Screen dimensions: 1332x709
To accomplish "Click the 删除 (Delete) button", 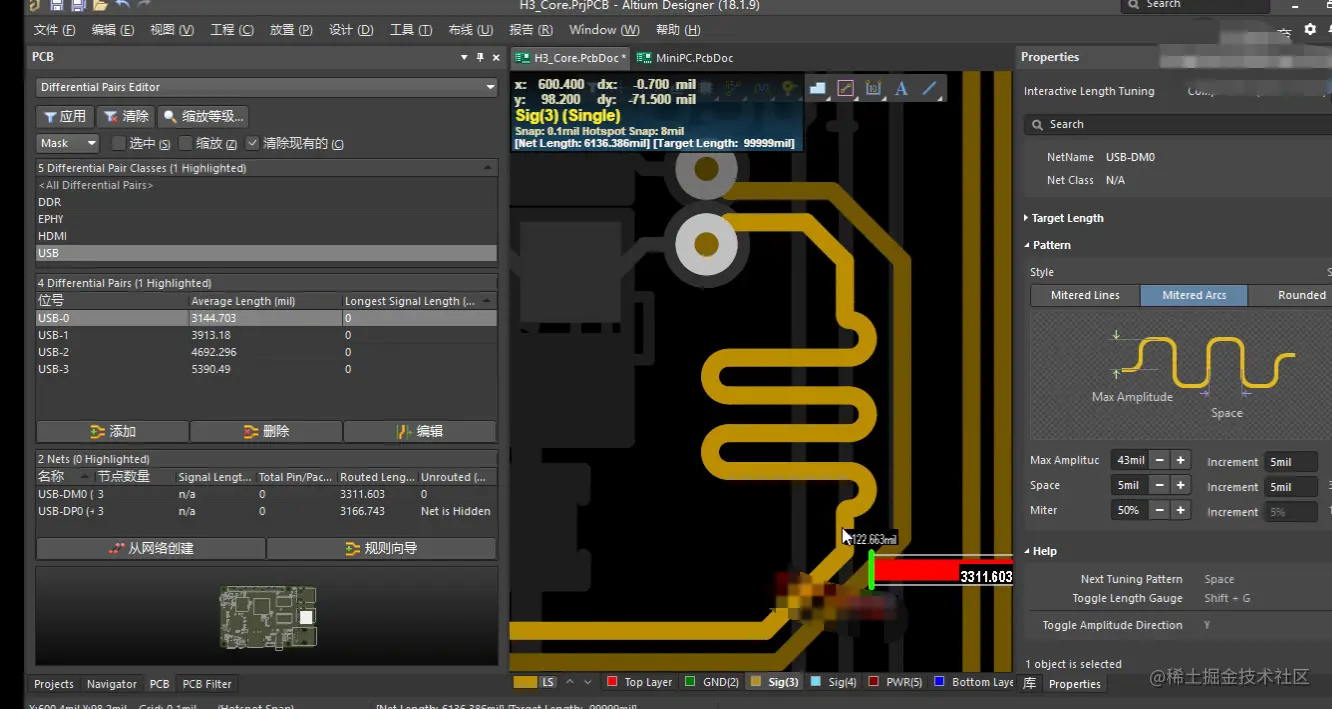I will click(x=266, y=431).
